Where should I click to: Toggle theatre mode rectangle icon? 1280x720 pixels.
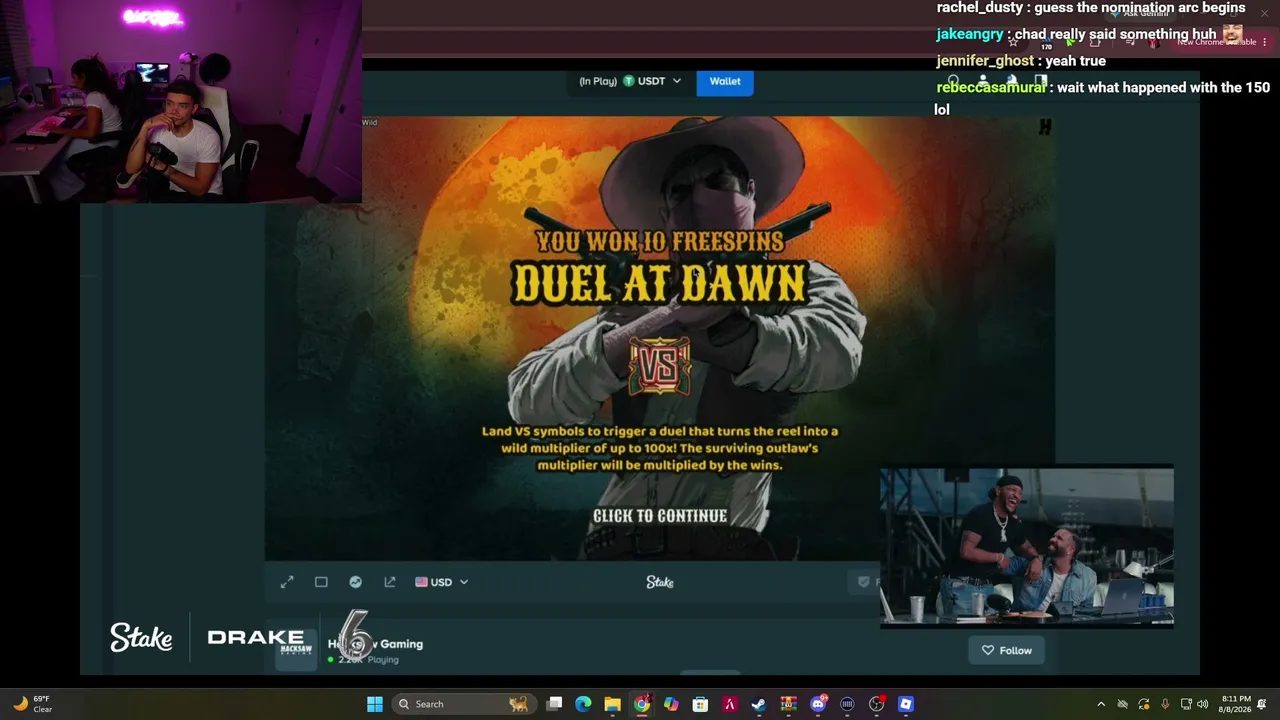tap(321, 582)
